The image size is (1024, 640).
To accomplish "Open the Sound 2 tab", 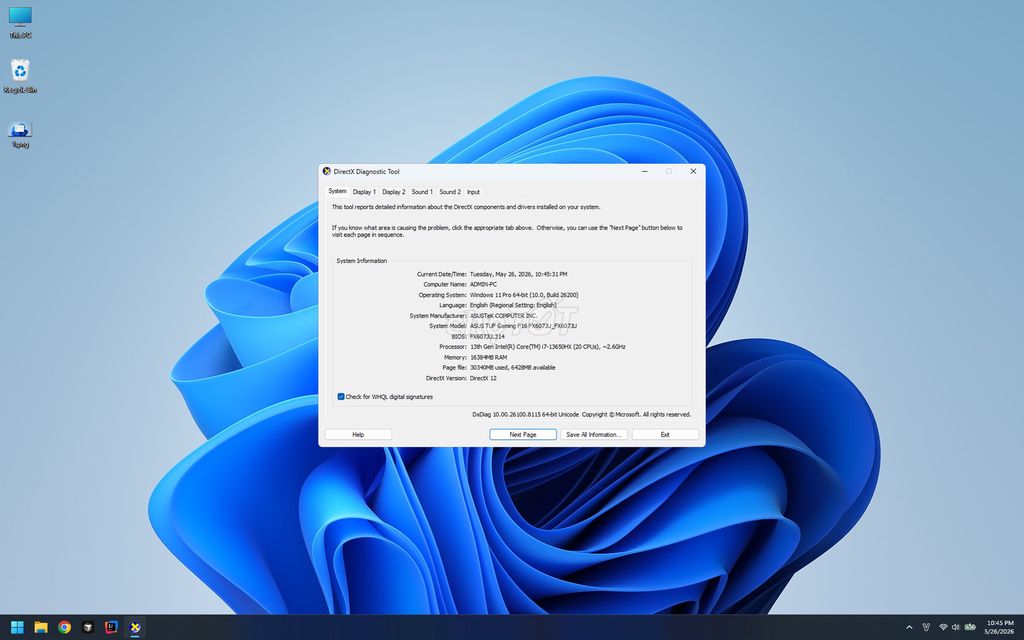I will 450,192.
